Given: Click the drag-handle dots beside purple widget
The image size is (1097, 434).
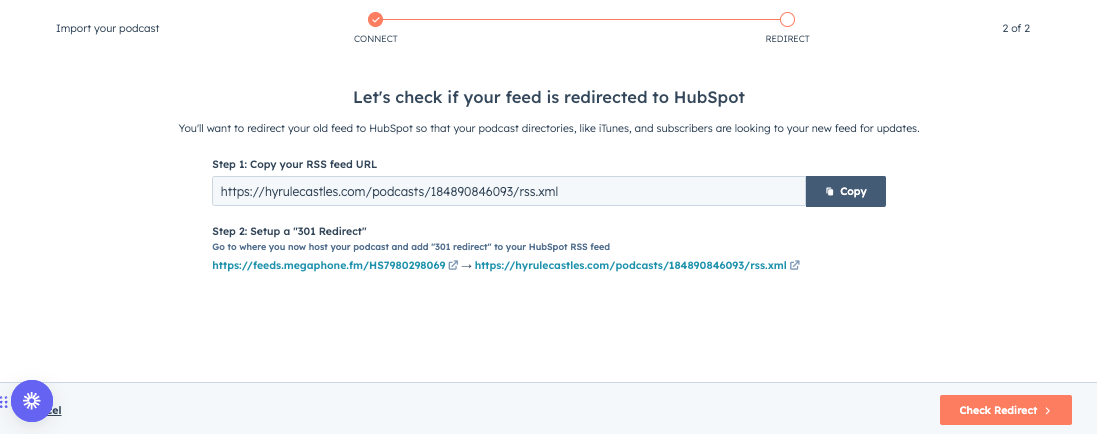Looking at the screenshot, I should (x=3, y=402).
